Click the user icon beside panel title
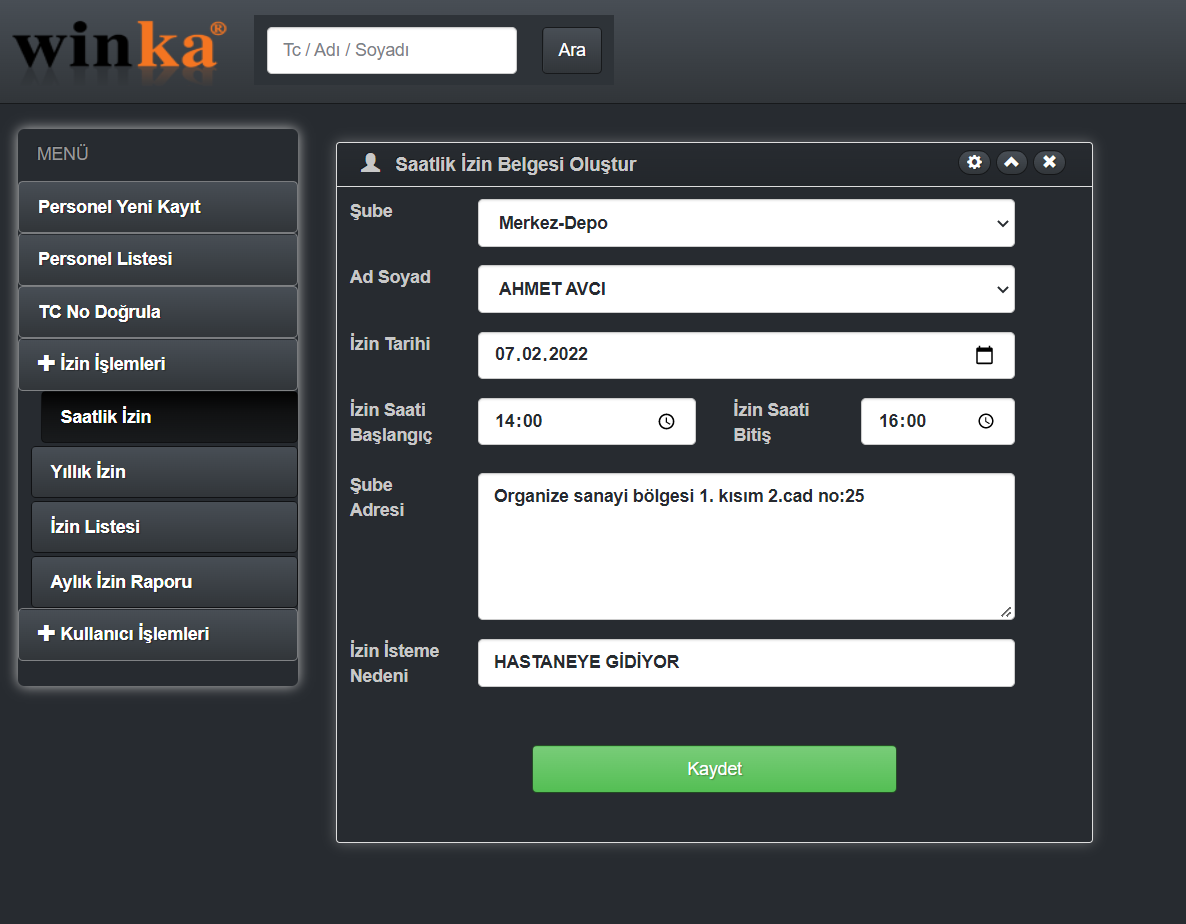The width and height of the screenshot is (1186, 924). click(370, 163)
